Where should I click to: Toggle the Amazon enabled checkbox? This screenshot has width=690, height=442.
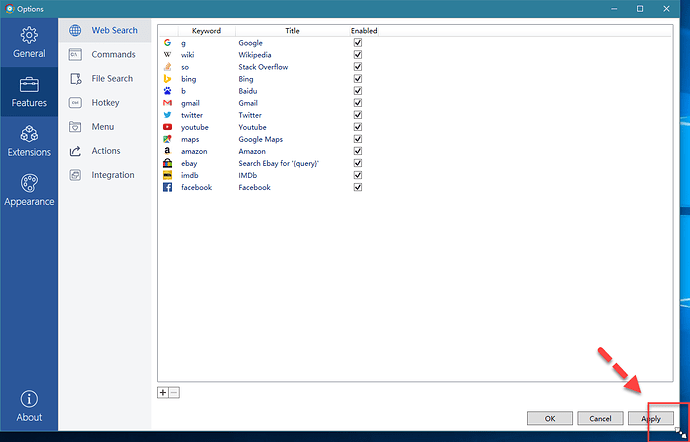(358, 151)
